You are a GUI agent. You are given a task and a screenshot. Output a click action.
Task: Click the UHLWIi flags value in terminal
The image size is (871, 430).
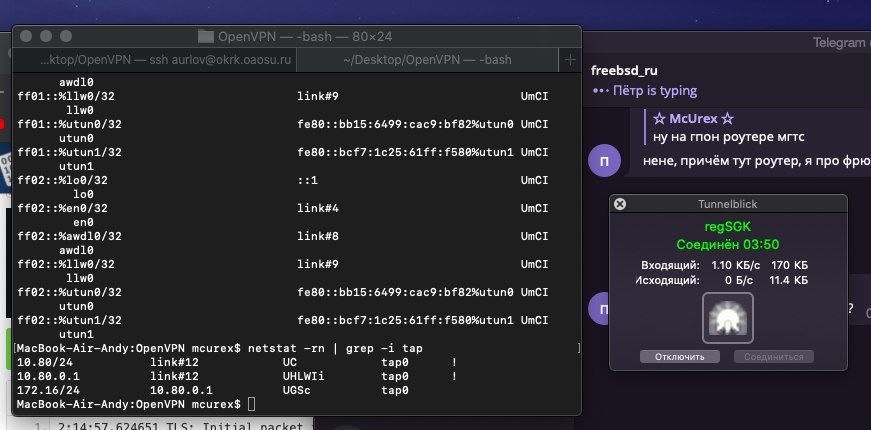pos(303,377)
